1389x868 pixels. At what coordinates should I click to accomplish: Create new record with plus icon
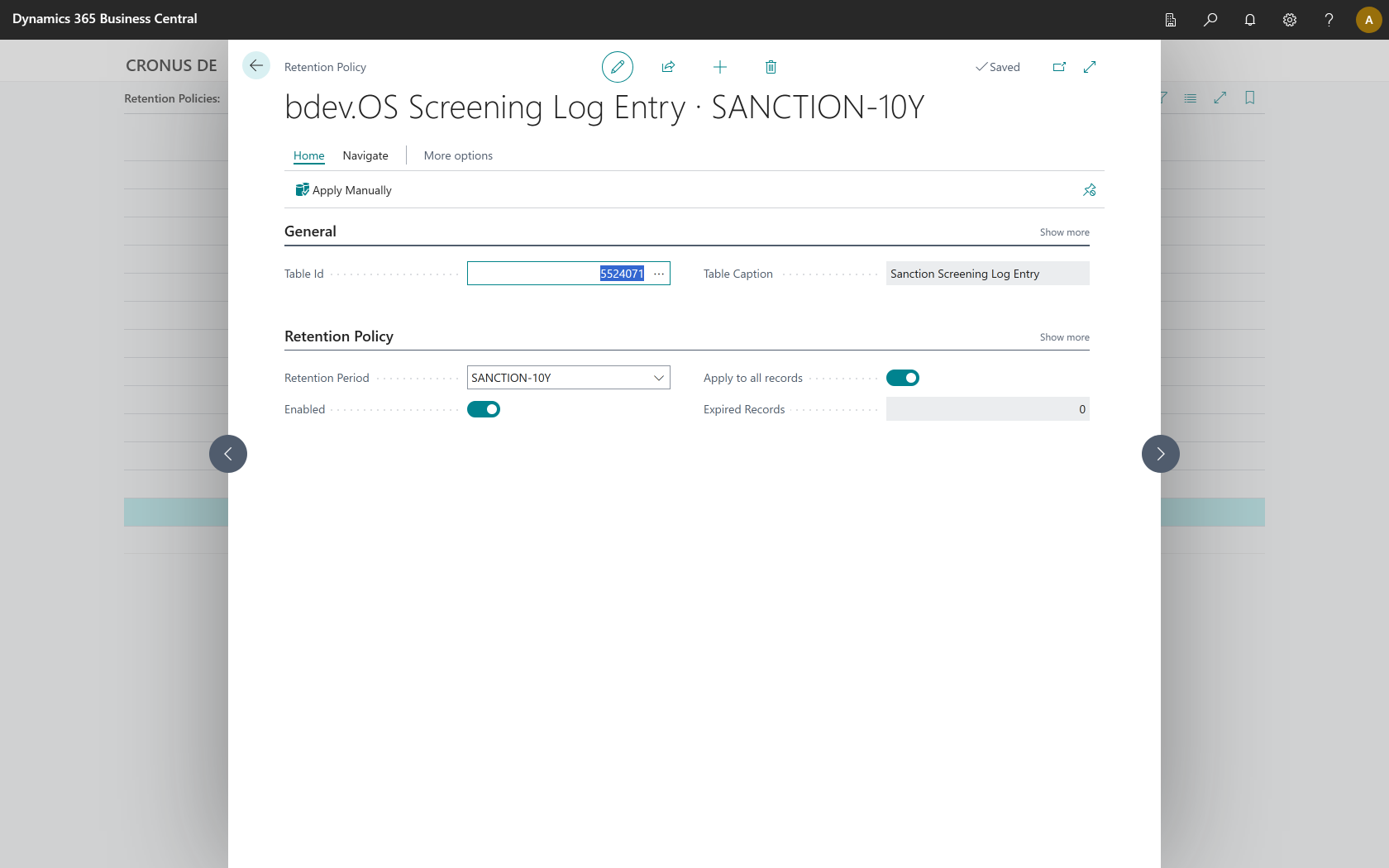720,67
